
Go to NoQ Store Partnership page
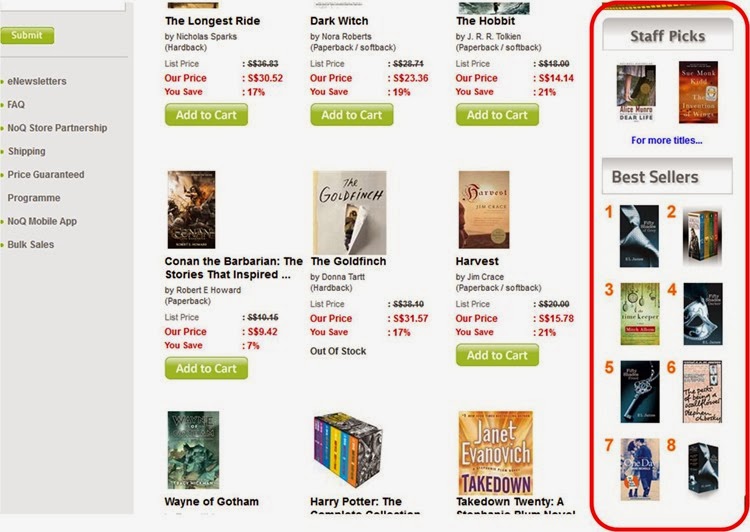[x=57, y=128]
